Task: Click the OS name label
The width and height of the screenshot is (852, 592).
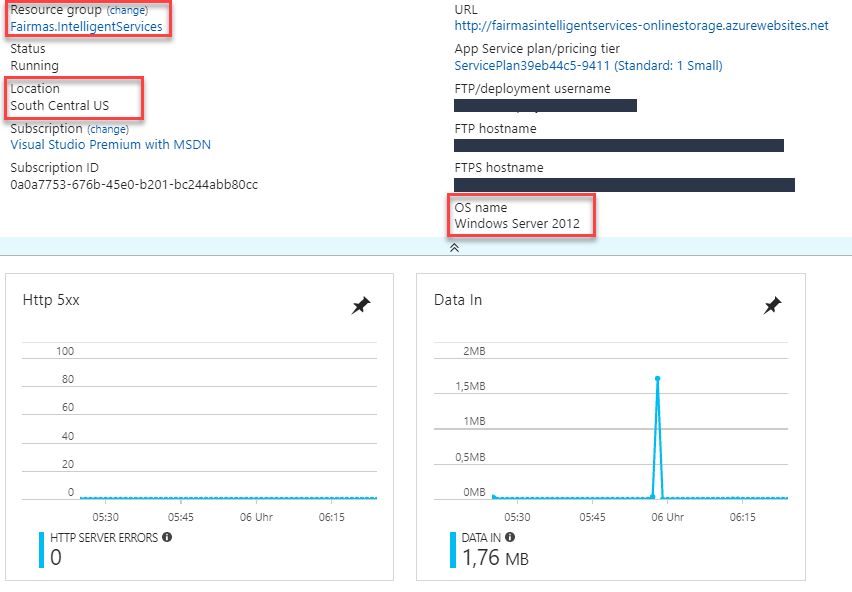Action: [x=480, y=207]
